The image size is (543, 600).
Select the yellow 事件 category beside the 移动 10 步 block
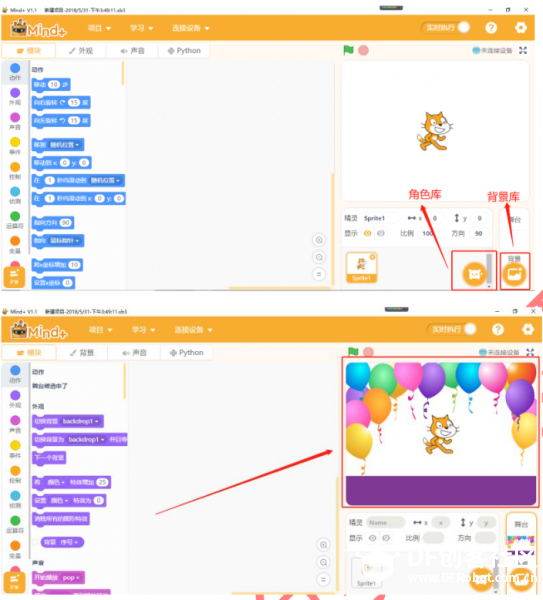(x=15, y=146)
